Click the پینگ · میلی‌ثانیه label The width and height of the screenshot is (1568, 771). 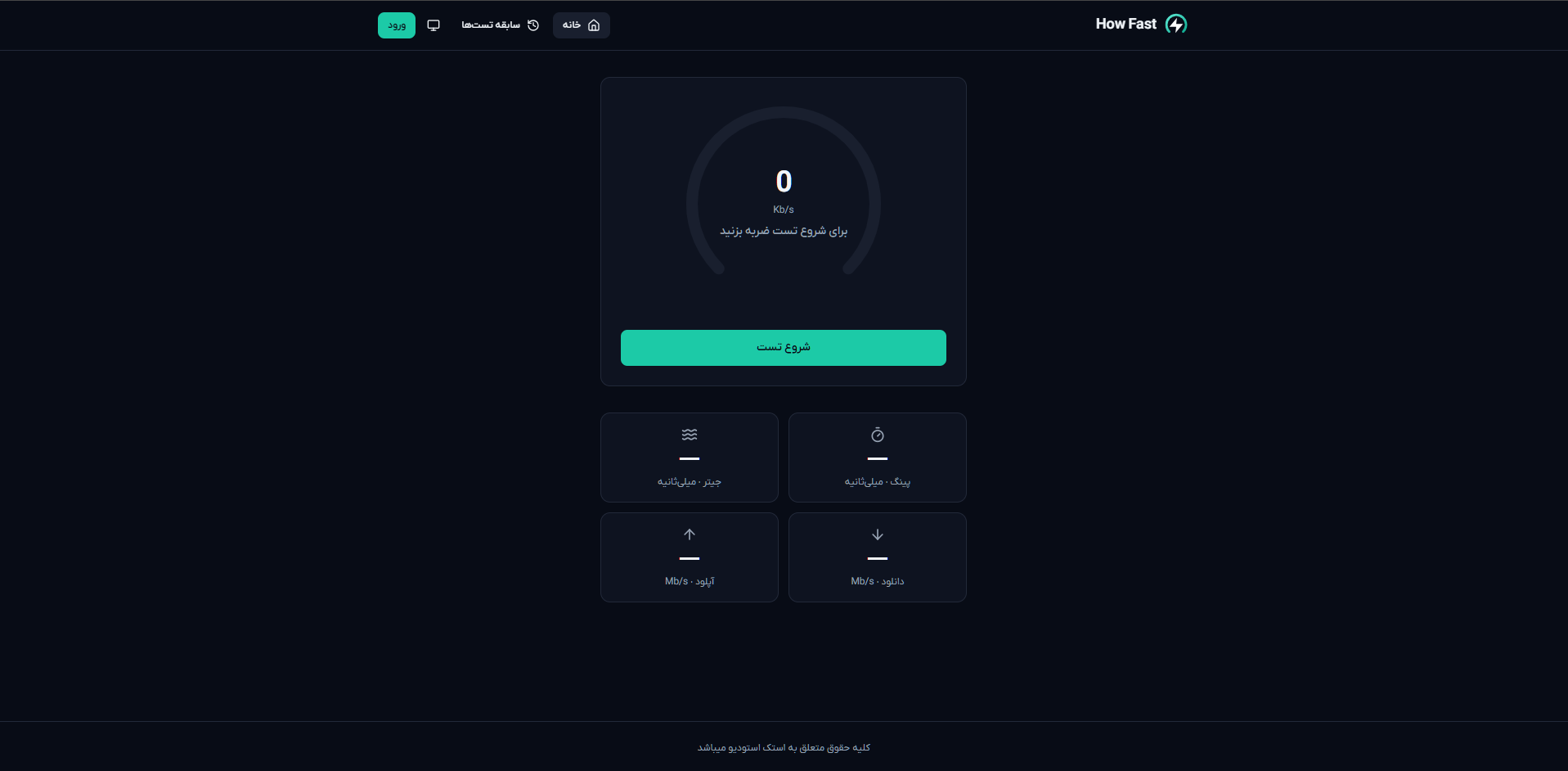coord(878,482)
